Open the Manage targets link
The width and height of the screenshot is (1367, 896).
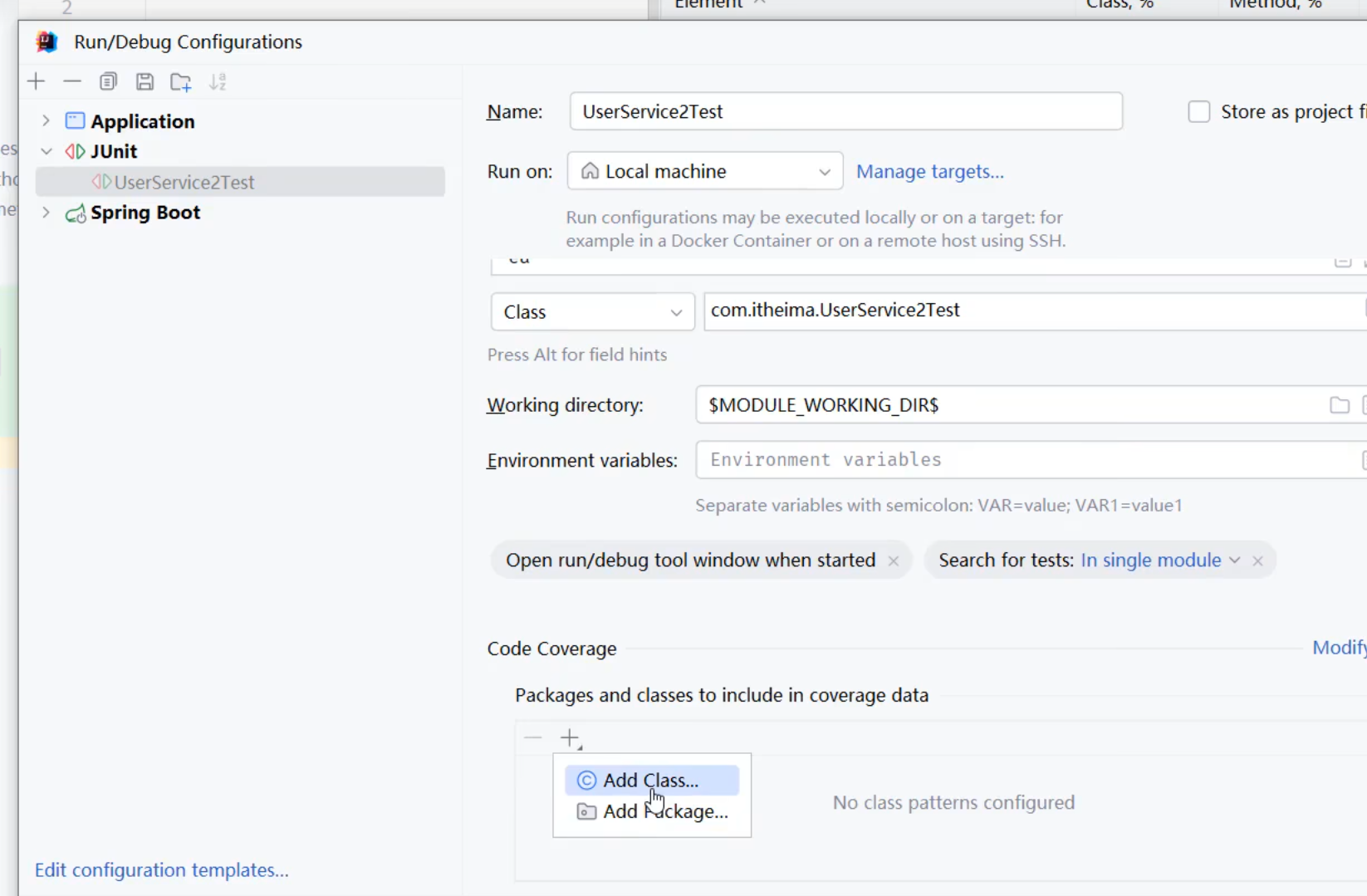click(929, 171)
